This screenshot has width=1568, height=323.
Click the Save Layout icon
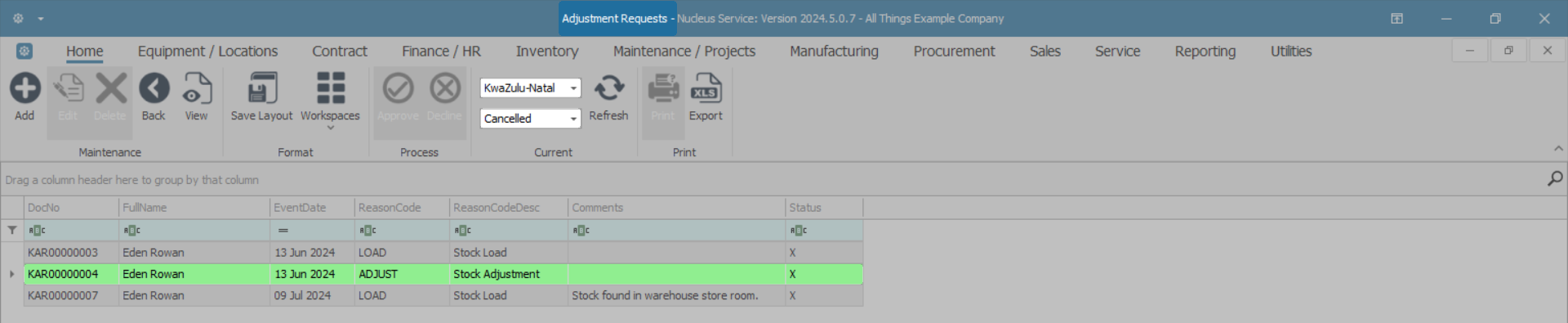coord(262,88)
